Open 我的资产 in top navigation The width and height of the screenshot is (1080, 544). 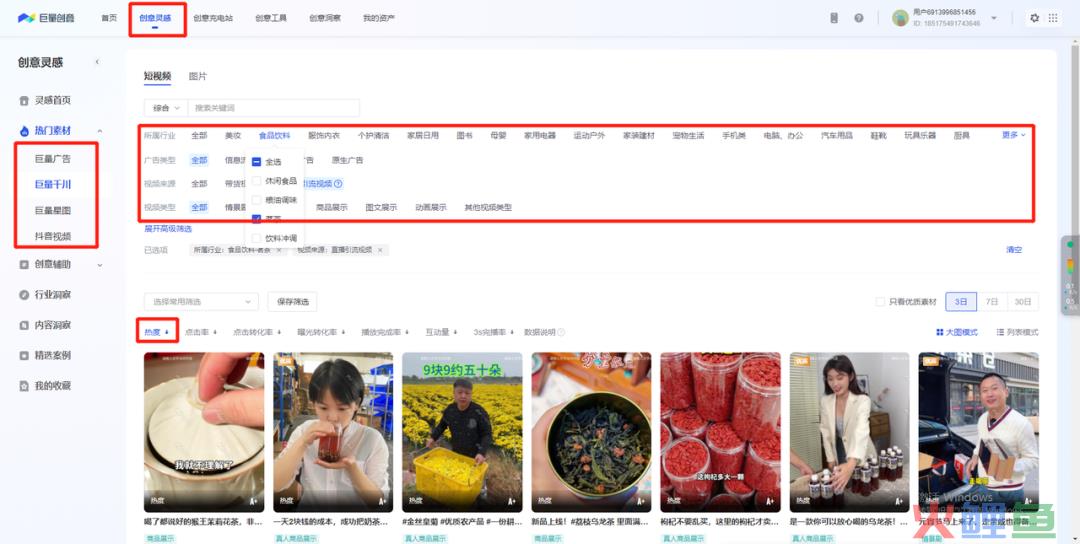379,18
